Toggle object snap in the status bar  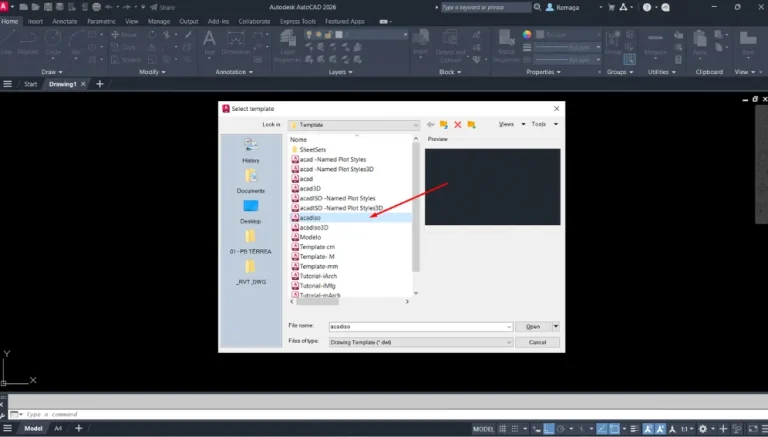[614, 429]
